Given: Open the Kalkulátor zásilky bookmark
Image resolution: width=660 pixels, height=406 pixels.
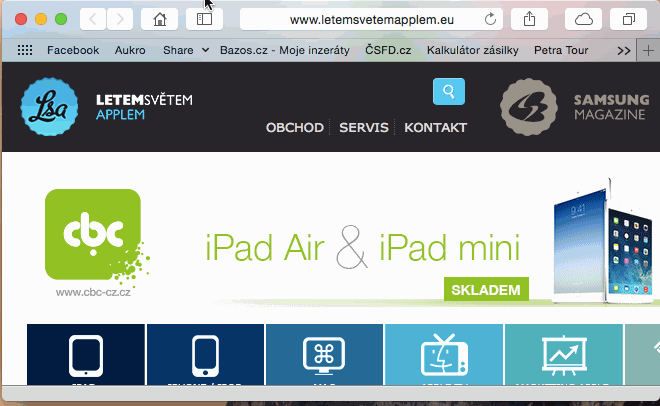Looking at the screenshot, I should point(472,50).
